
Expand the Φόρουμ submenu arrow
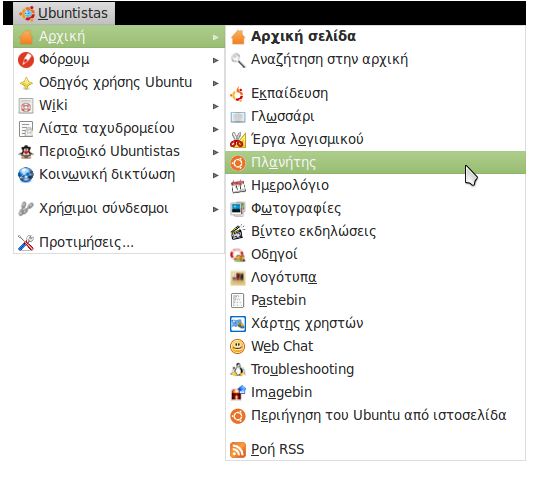pos(216,60)
